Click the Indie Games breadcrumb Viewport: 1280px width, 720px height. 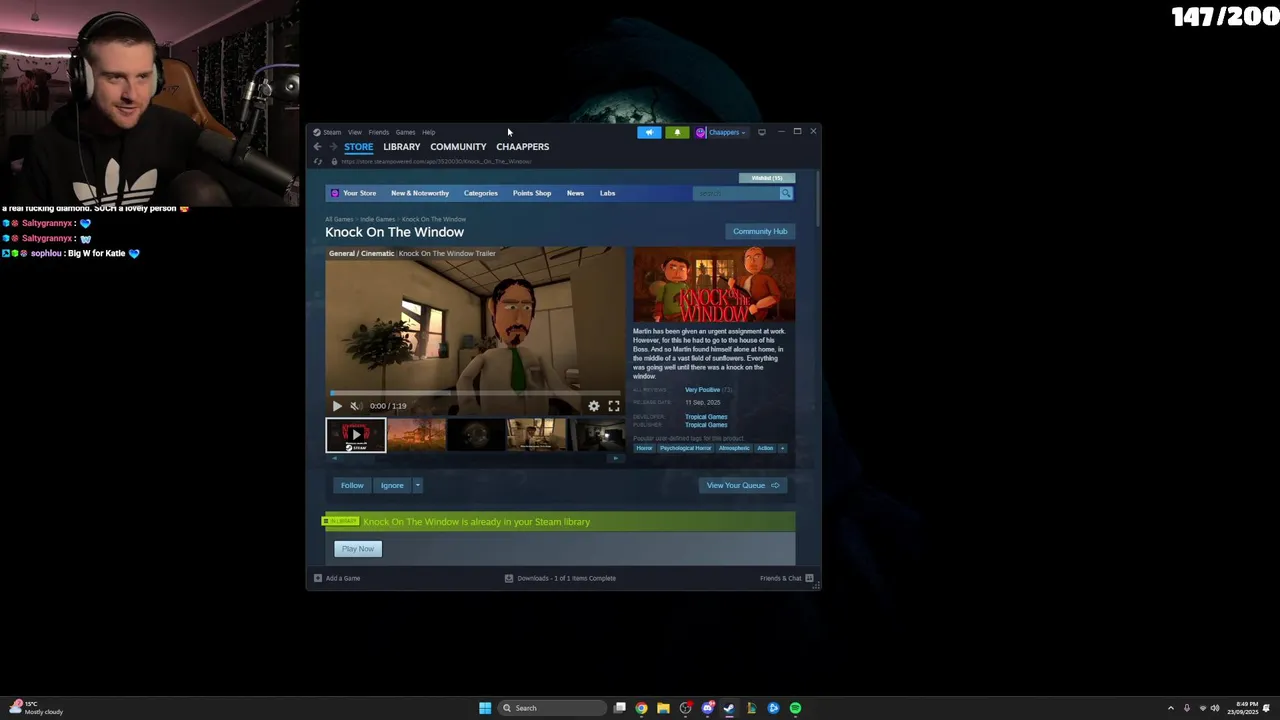click(378, 219)
